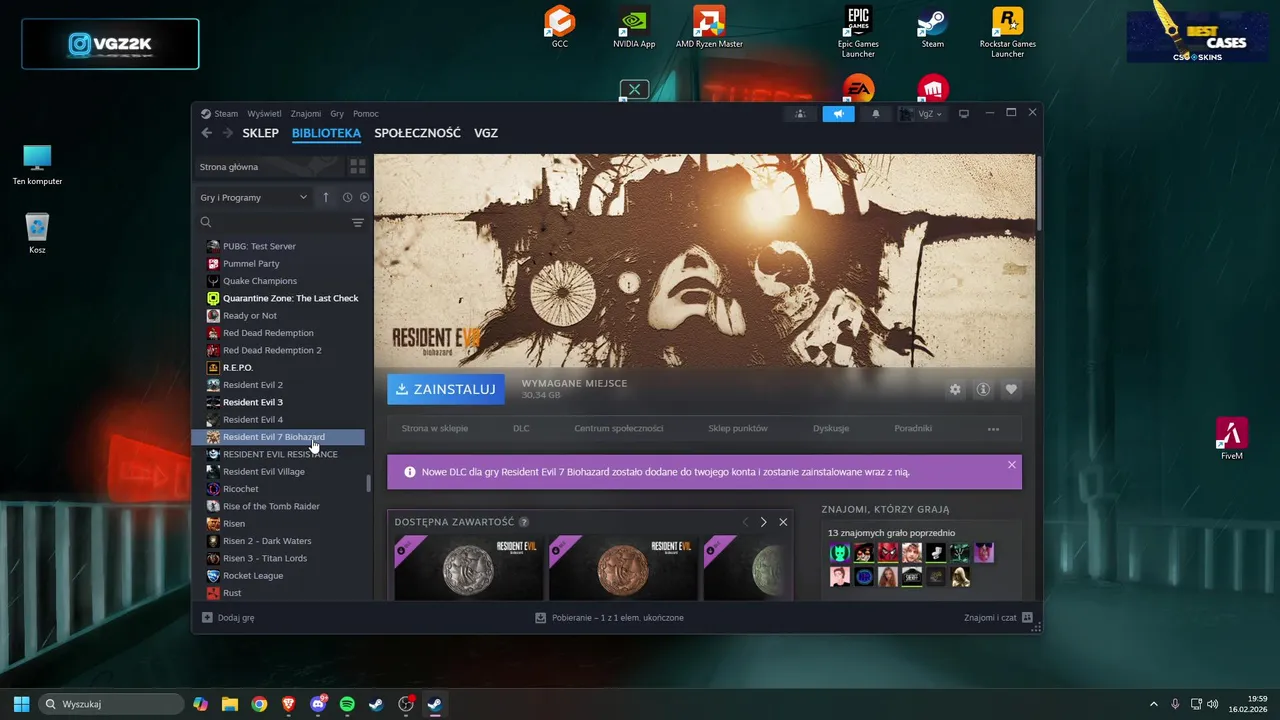Select Resident Evil Village in library
Image resolution: width=1280 pixels, height=720 pixels.
click(x=264, y=472)
